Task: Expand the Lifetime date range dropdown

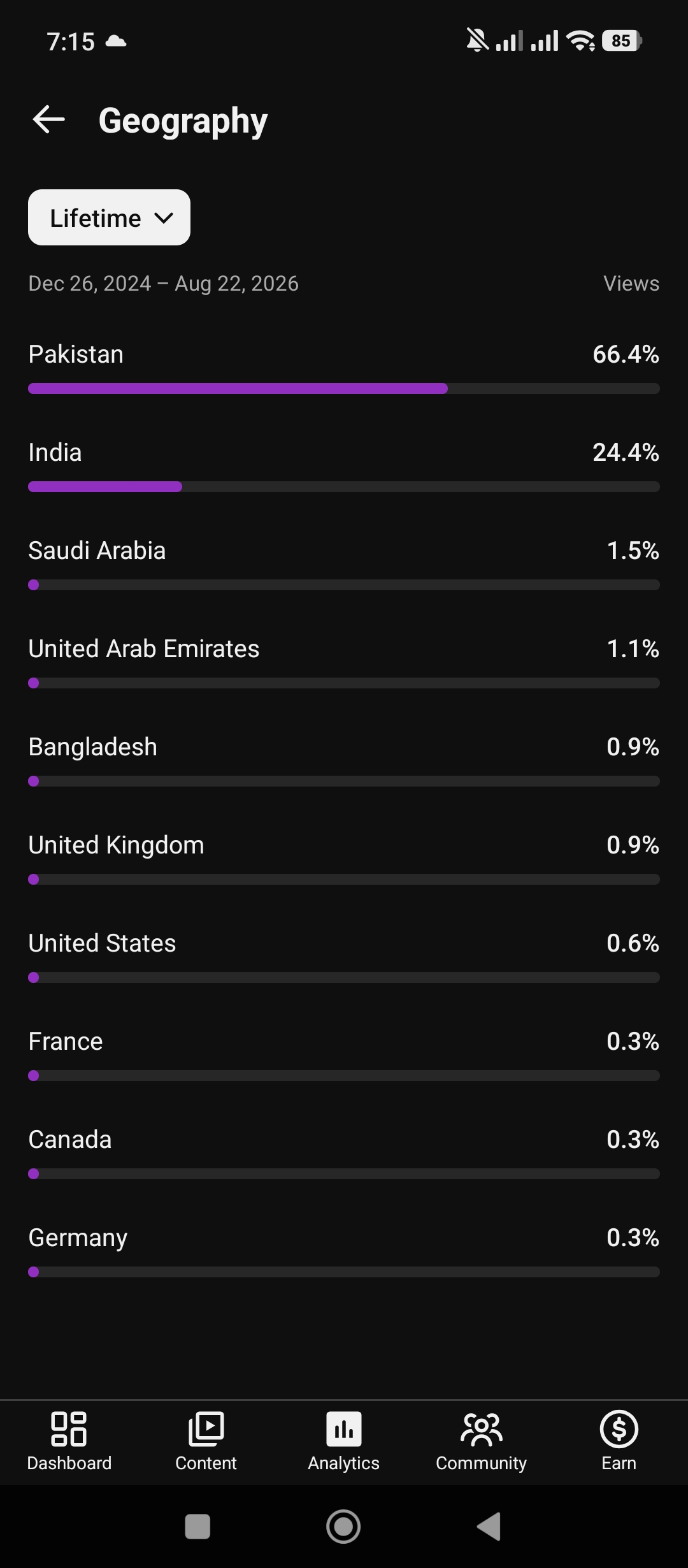Action: pos(109,217)
